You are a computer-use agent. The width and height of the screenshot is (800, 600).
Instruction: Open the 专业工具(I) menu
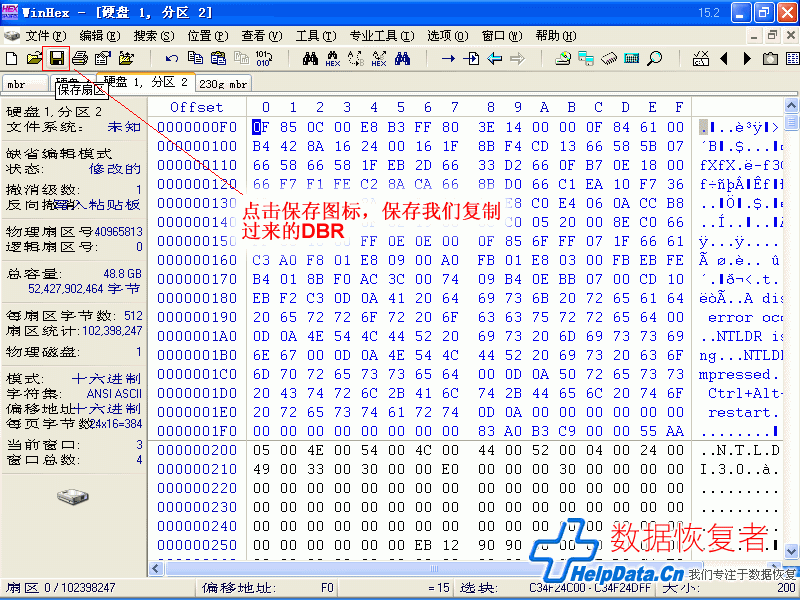point(382,36)
